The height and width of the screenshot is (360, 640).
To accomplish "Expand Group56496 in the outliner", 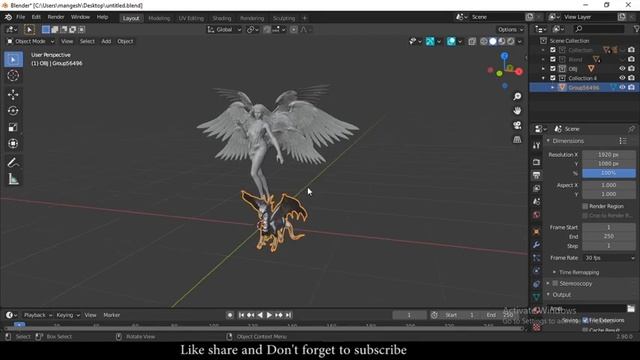I will pos(553,87).
